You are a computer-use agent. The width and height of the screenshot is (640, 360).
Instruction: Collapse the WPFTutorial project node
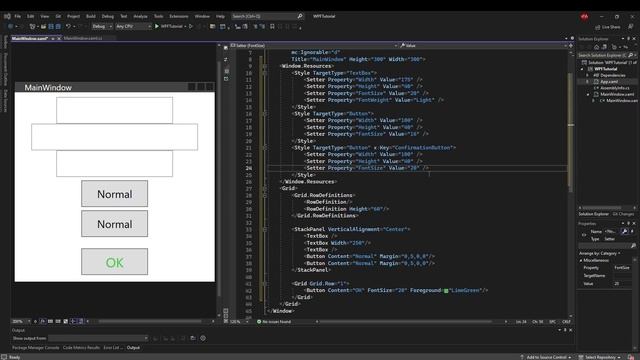tap(582, 69)
